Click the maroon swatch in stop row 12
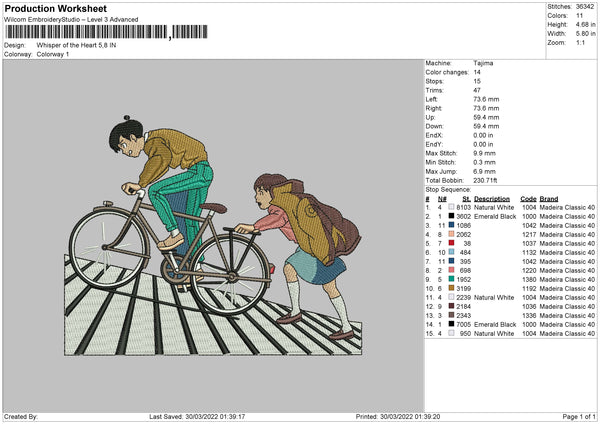 tap(452, 307)
